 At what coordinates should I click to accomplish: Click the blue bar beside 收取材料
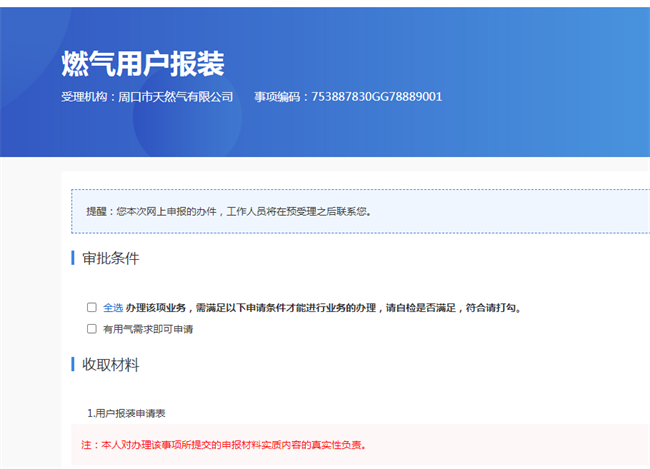73,364
